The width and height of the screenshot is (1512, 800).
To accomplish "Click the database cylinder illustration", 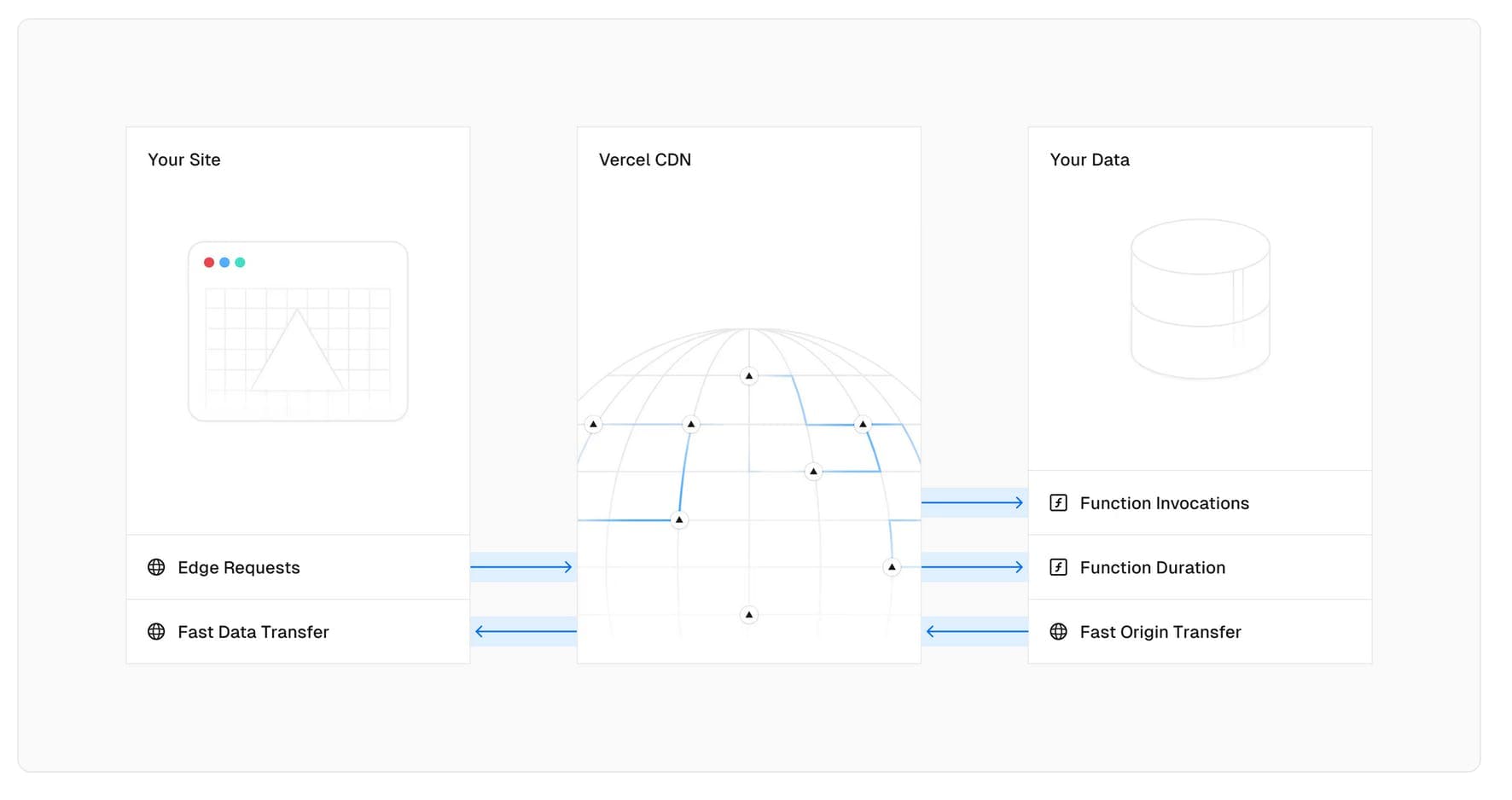I will [1200, 299].
